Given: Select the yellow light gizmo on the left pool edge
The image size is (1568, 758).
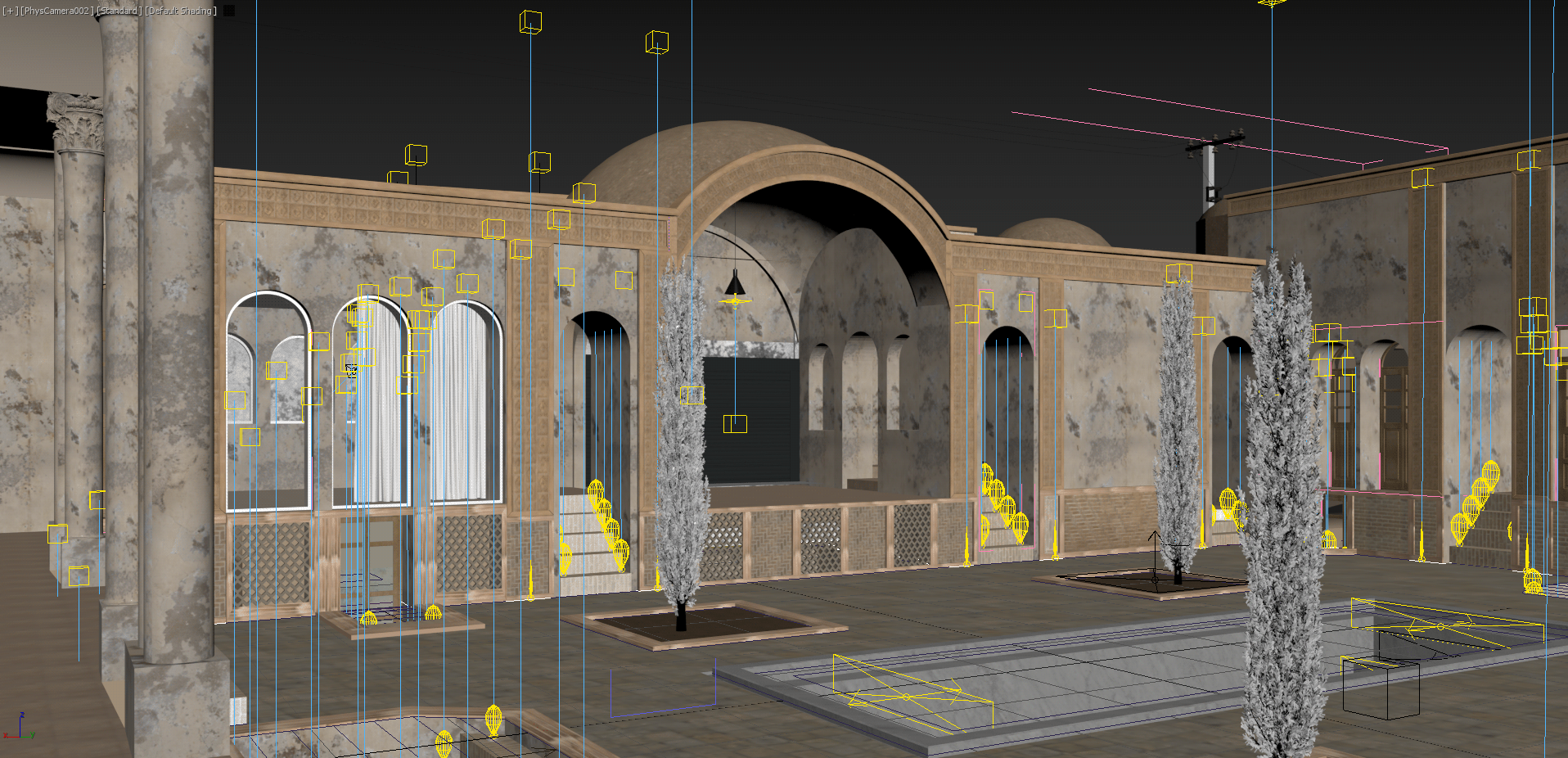Looking at the screenshot, I should pyautogui.click(x=906, y=697).
